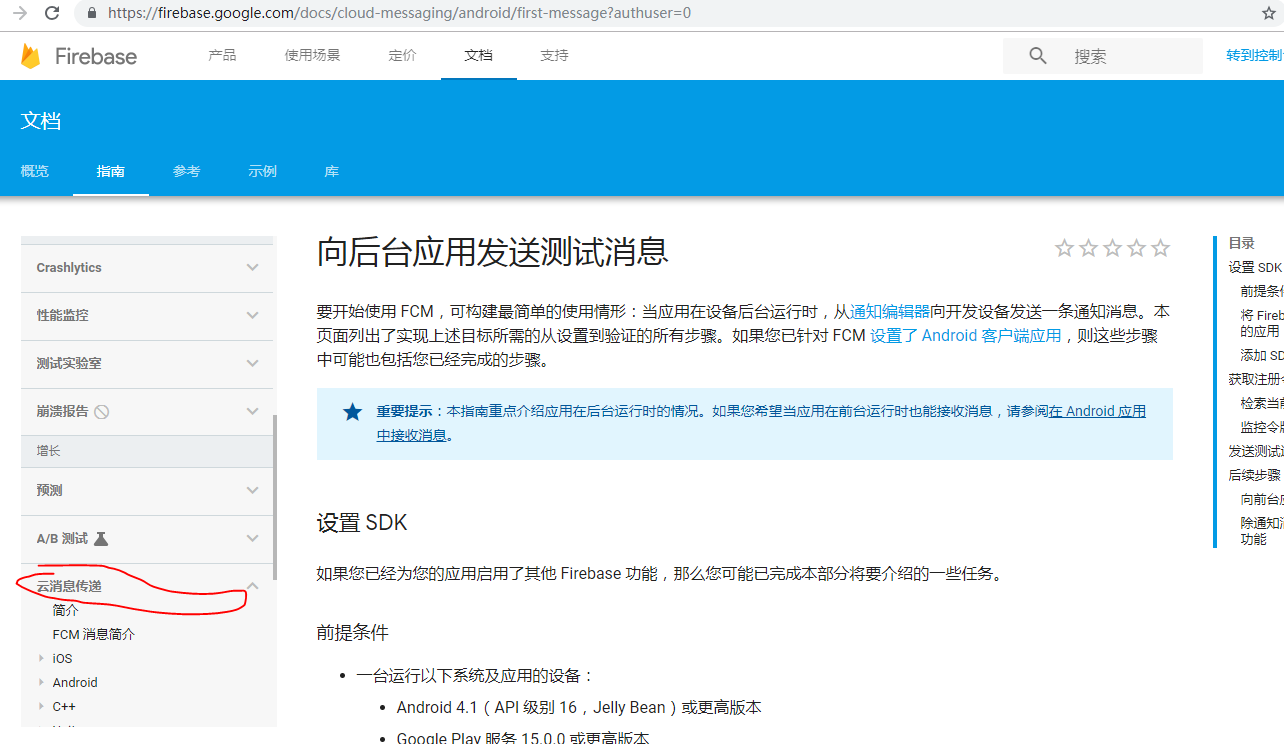This screenshot has width=1284, height=744.
Task: Switch to the 概览 tab
Action: (x=35, y=171)
